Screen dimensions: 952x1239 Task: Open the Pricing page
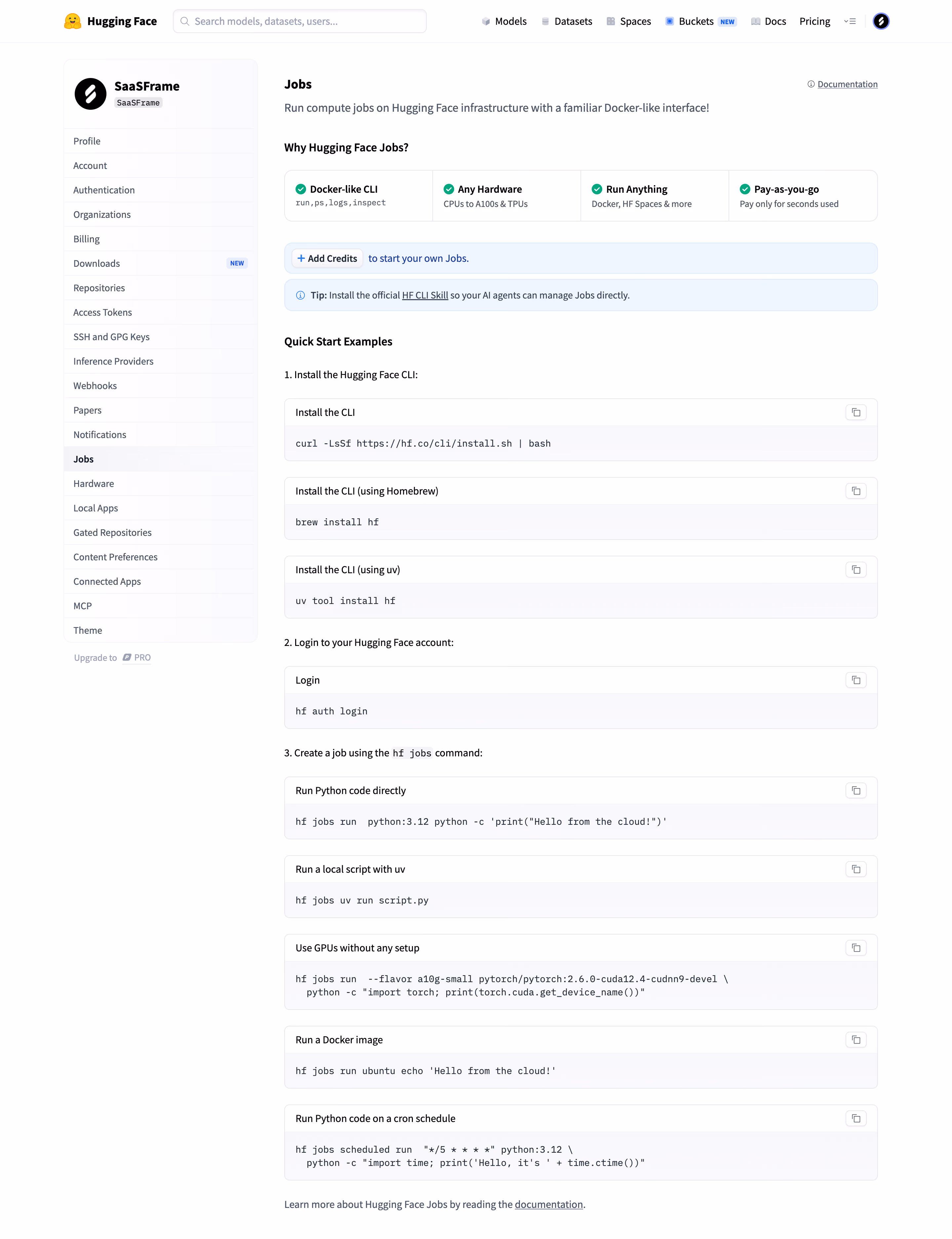pos(814,21)
